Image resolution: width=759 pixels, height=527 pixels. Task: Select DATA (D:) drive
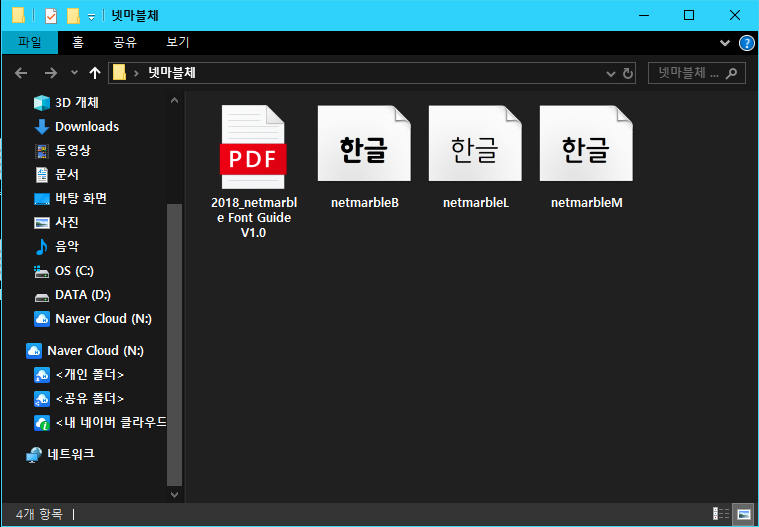coord(83,295)
